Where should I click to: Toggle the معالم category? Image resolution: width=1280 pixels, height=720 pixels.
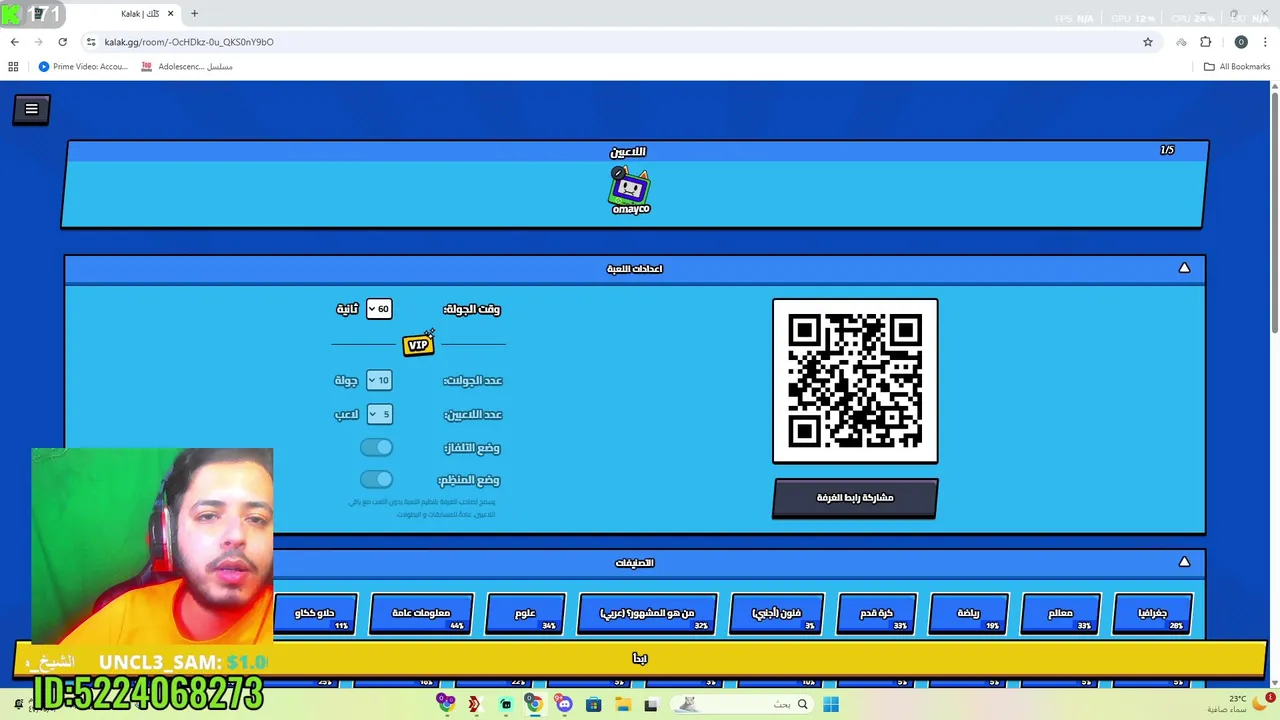tap(1061, 613)
